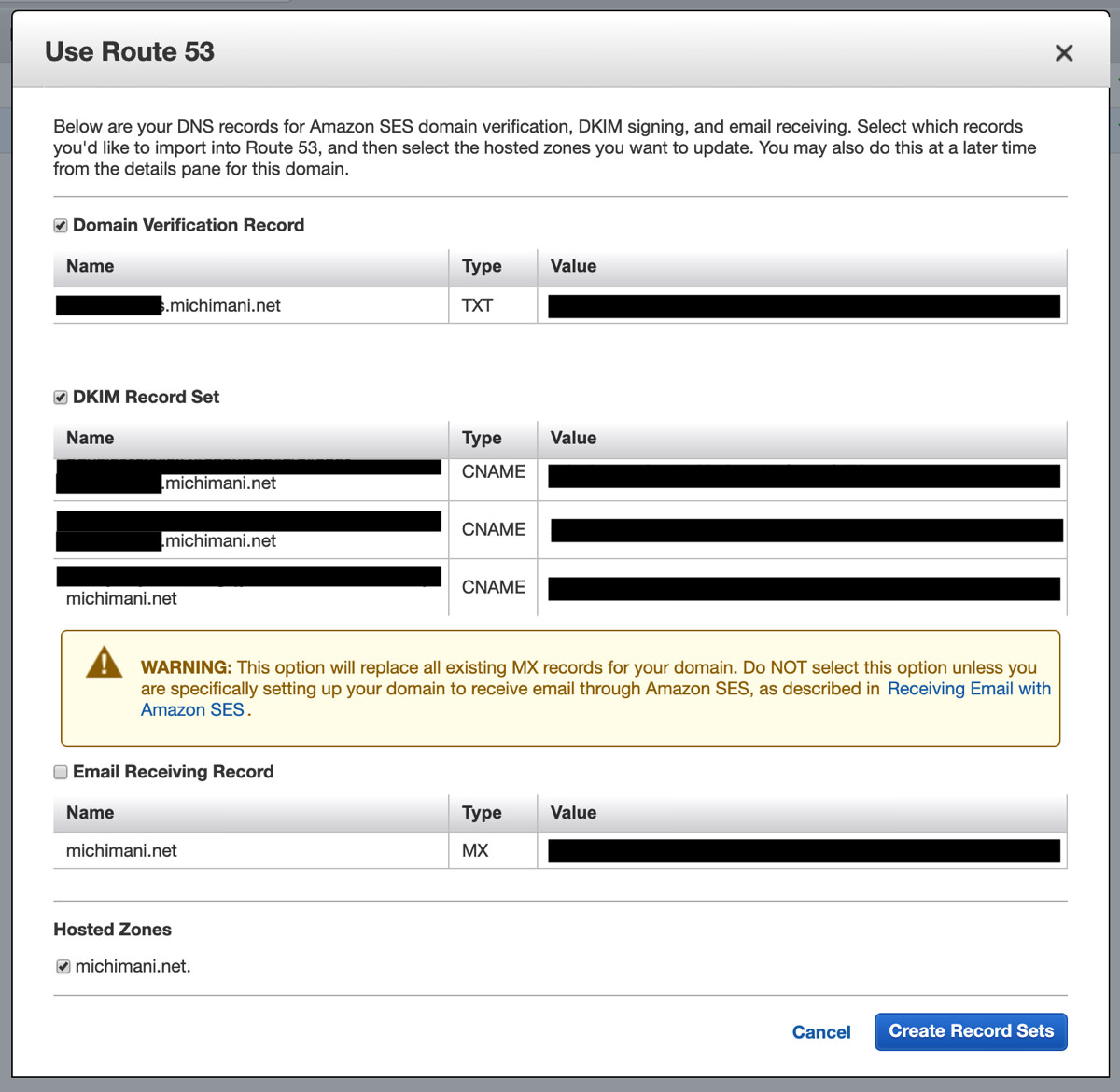Uncheck the michimani.net hosted zone

[x=63, y=966]
